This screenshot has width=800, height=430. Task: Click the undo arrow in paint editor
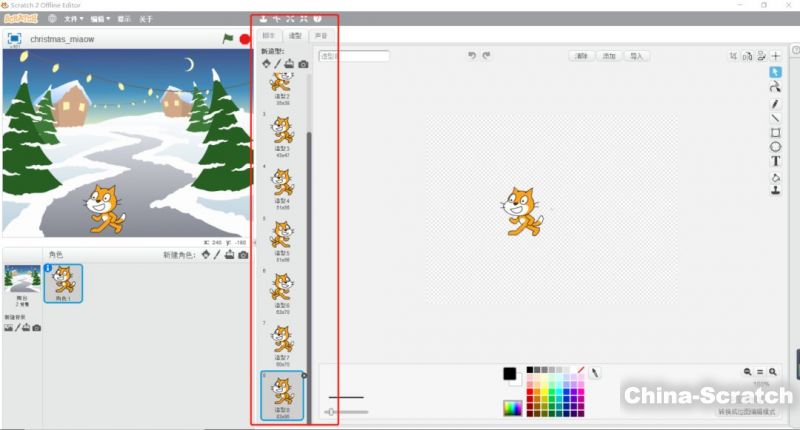(x=472, y=56)
